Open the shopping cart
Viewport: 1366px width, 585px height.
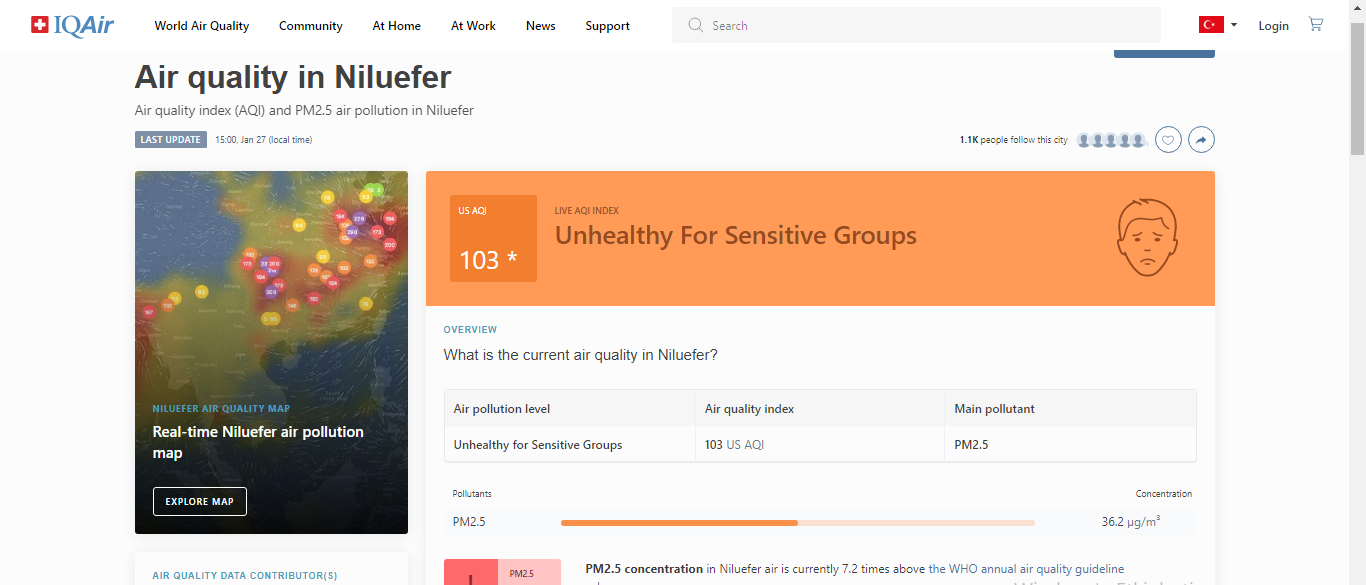click(1316, 25)
